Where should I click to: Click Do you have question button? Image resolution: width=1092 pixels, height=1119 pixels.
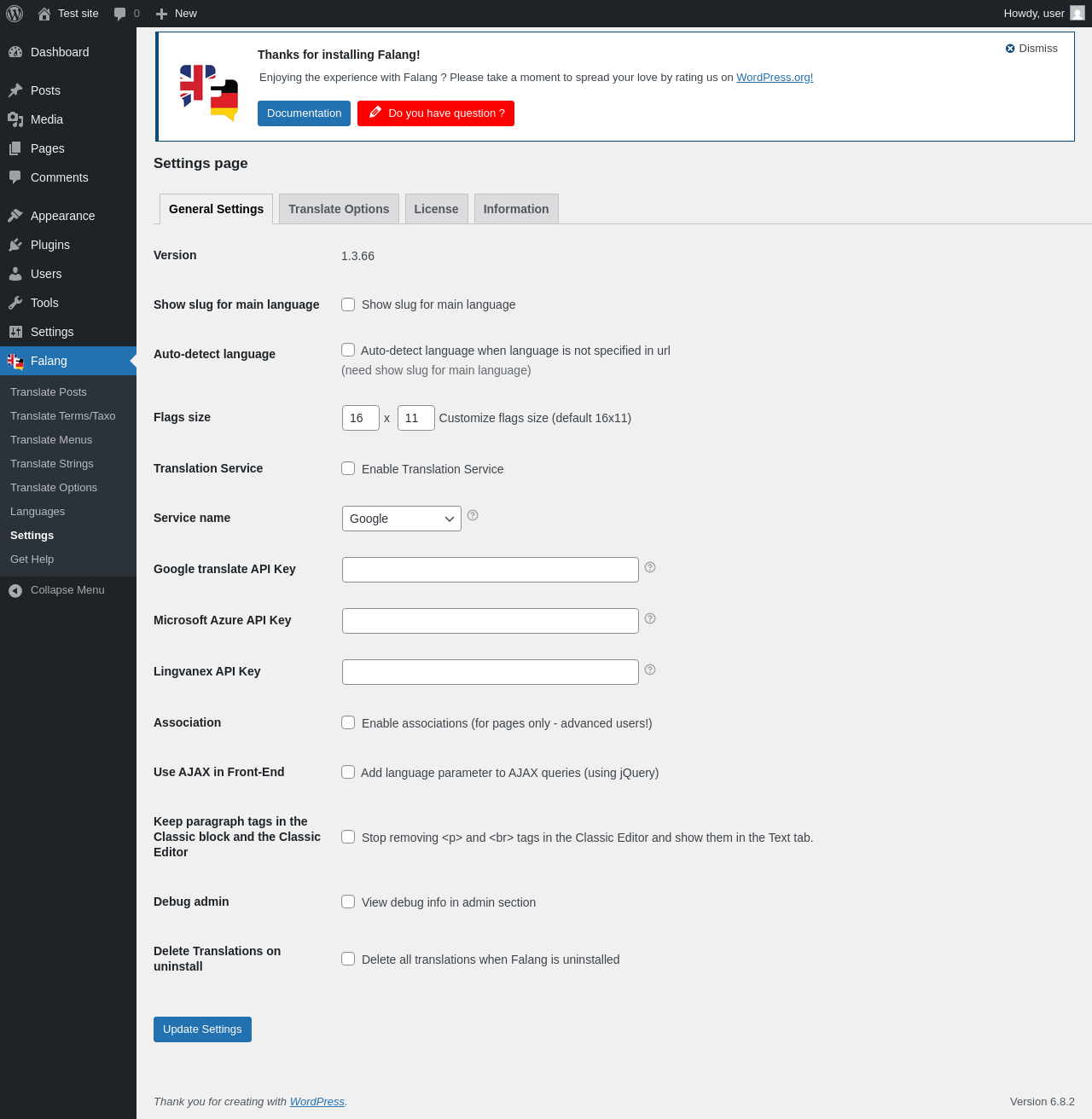436,113
